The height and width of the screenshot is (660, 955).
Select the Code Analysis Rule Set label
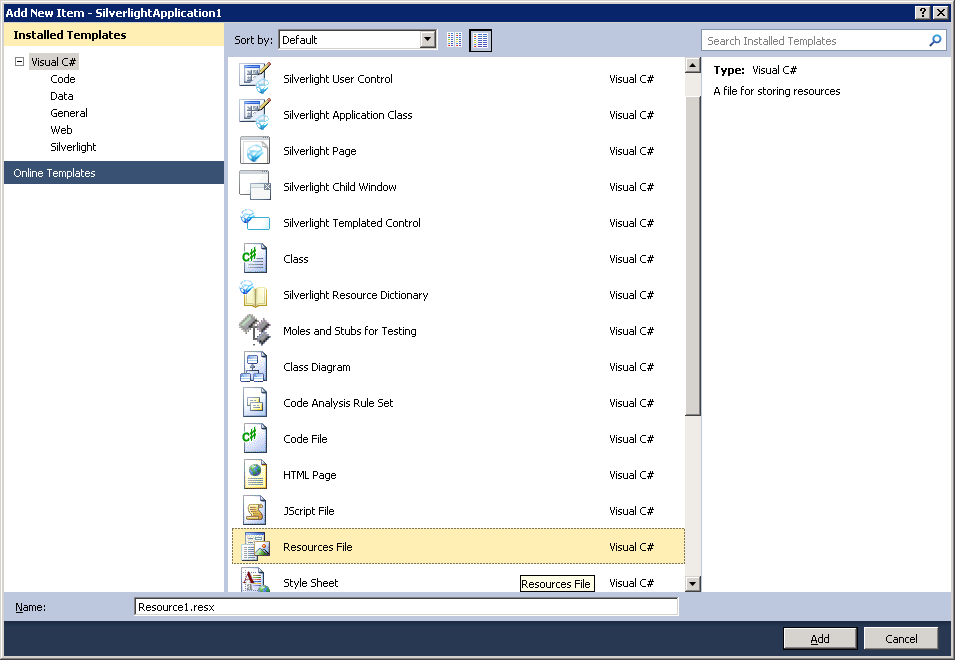pos(338,403)
